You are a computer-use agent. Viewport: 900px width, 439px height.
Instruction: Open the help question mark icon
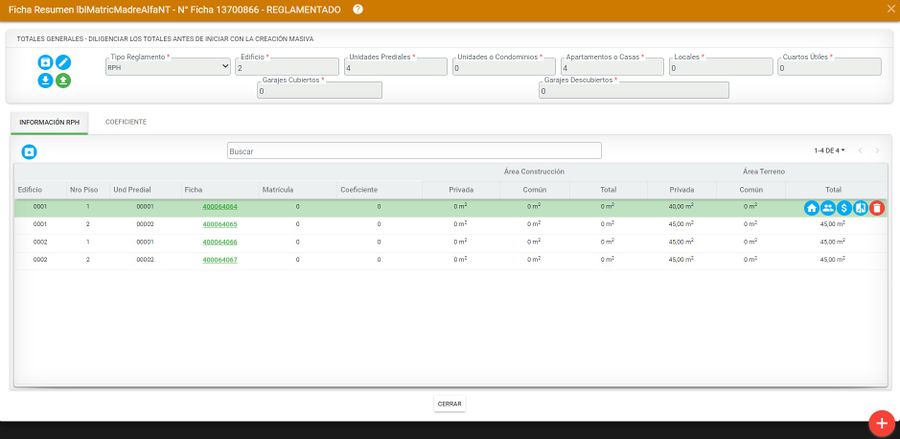click(x=358, y=9)
